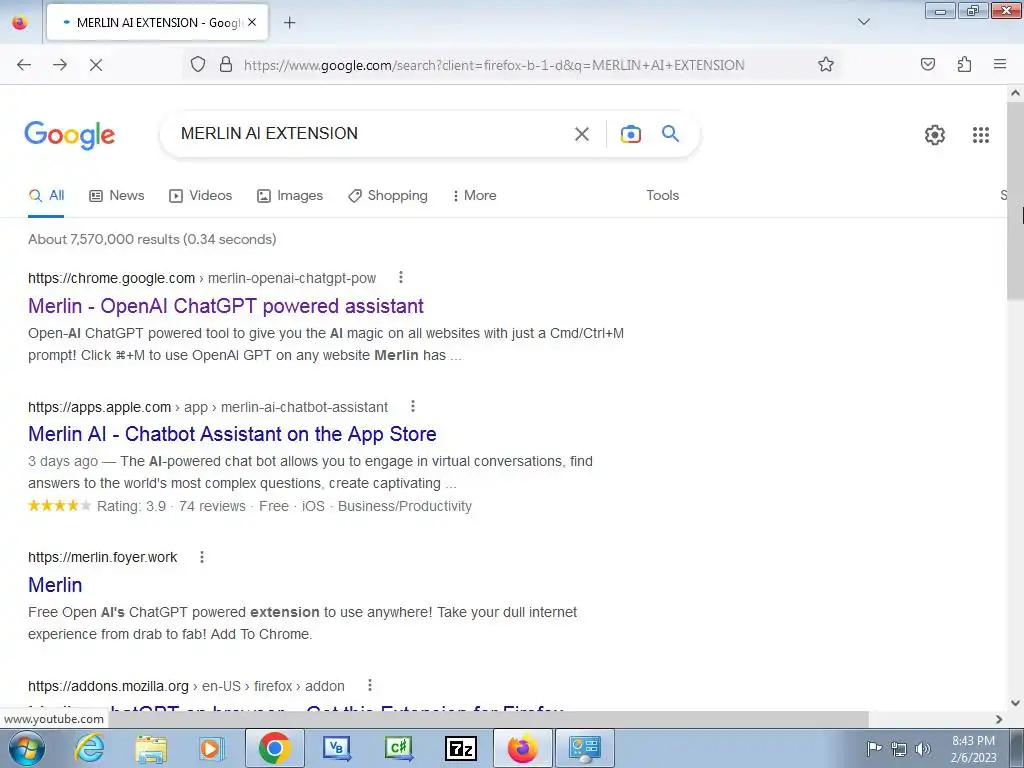Image resolution: width=1024 pixels, height=768 pixels.
Task: Switch to Google Chrome in taskbar
Action: pos(275,748)
